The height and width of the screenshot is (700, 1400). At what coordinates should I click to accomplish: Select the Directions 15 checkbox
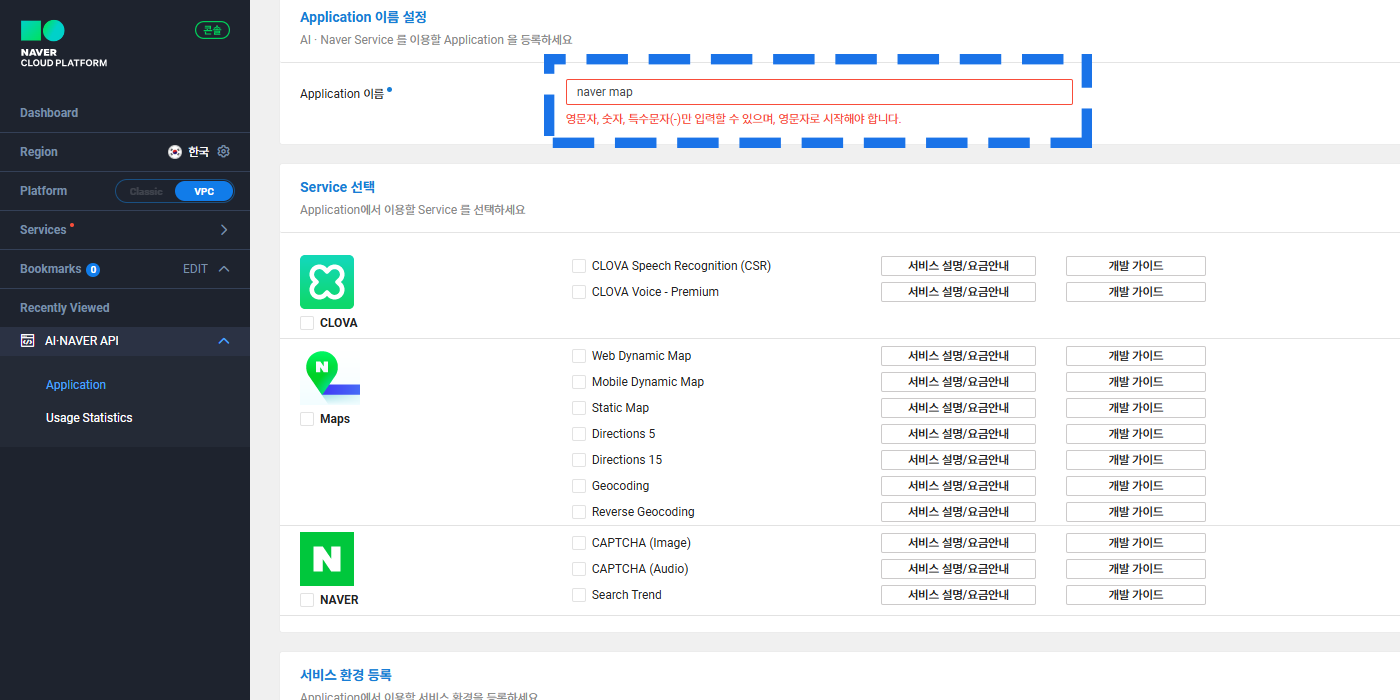(x=579, y=460)
